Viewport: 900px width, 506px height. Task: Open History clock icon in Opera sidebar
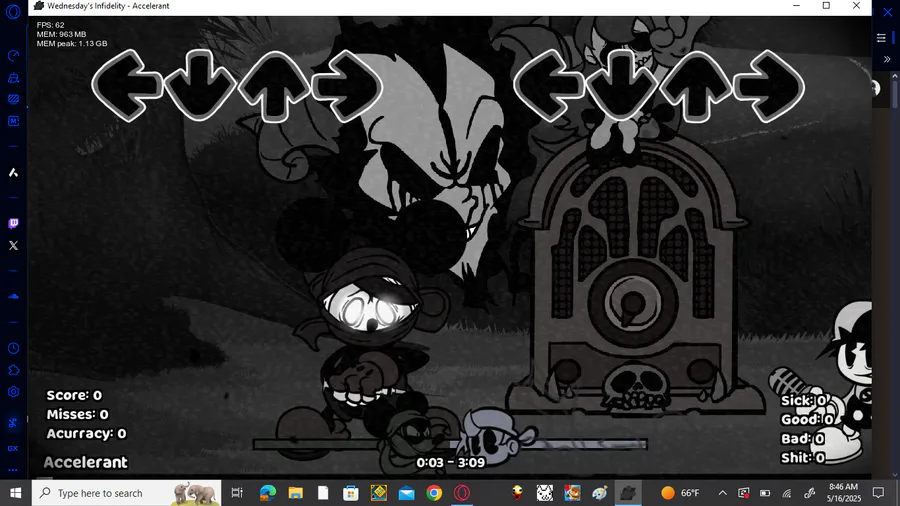(13, 348)
